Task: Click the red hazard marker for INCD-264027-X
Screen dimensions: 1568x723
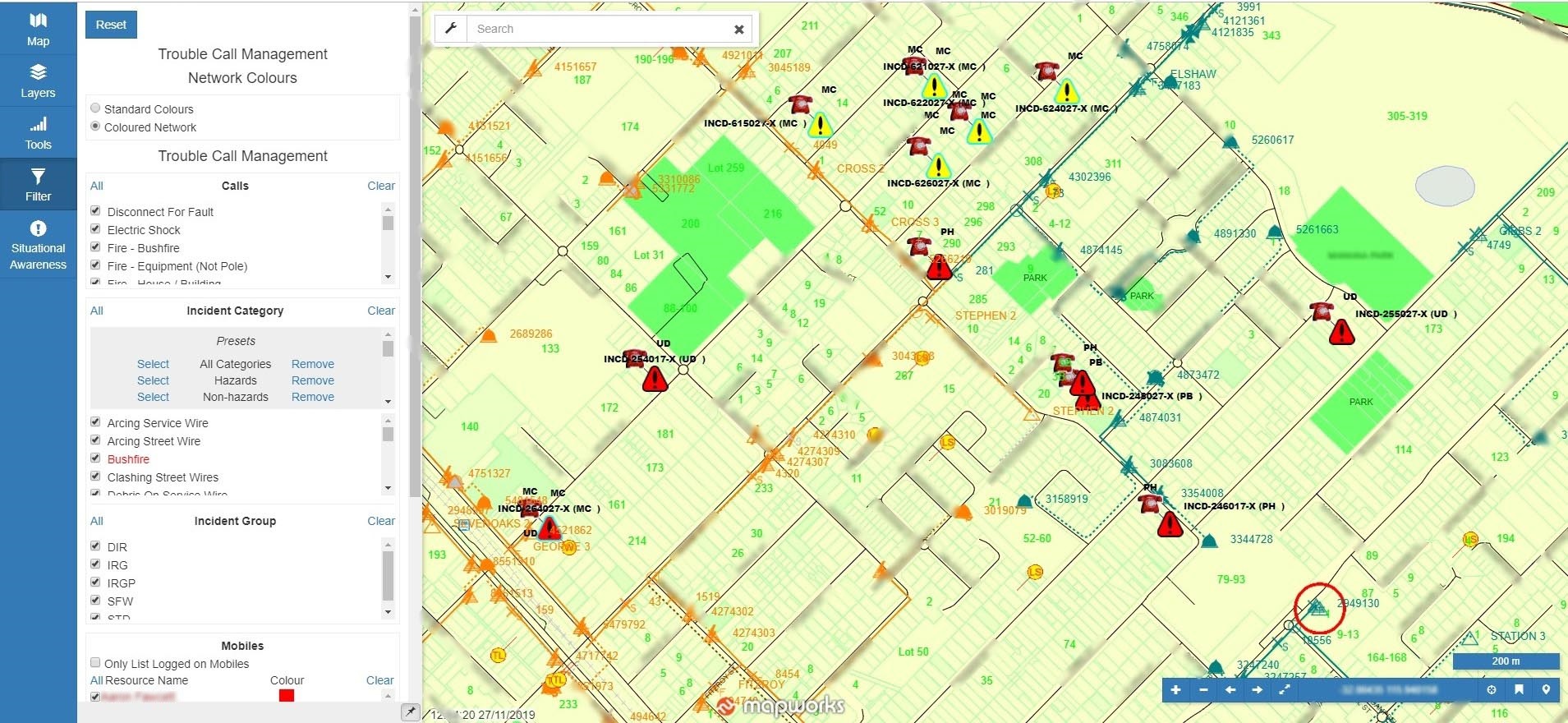Action: point(549,527)
